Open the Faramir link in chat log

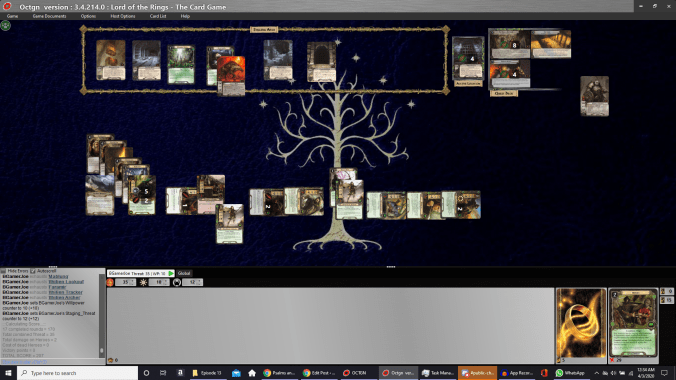(57, 287)
